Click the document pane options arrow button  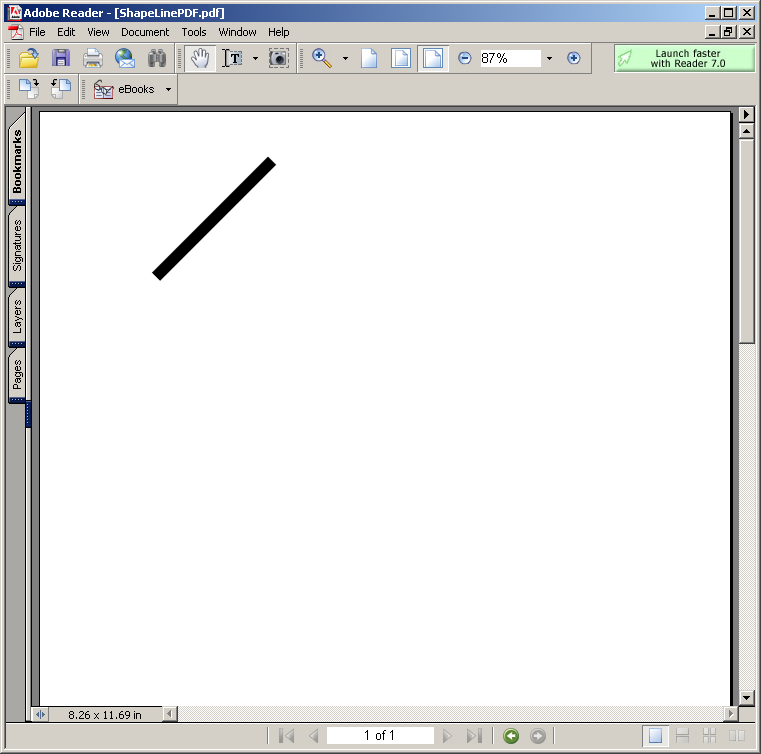[x=746, y=115]
